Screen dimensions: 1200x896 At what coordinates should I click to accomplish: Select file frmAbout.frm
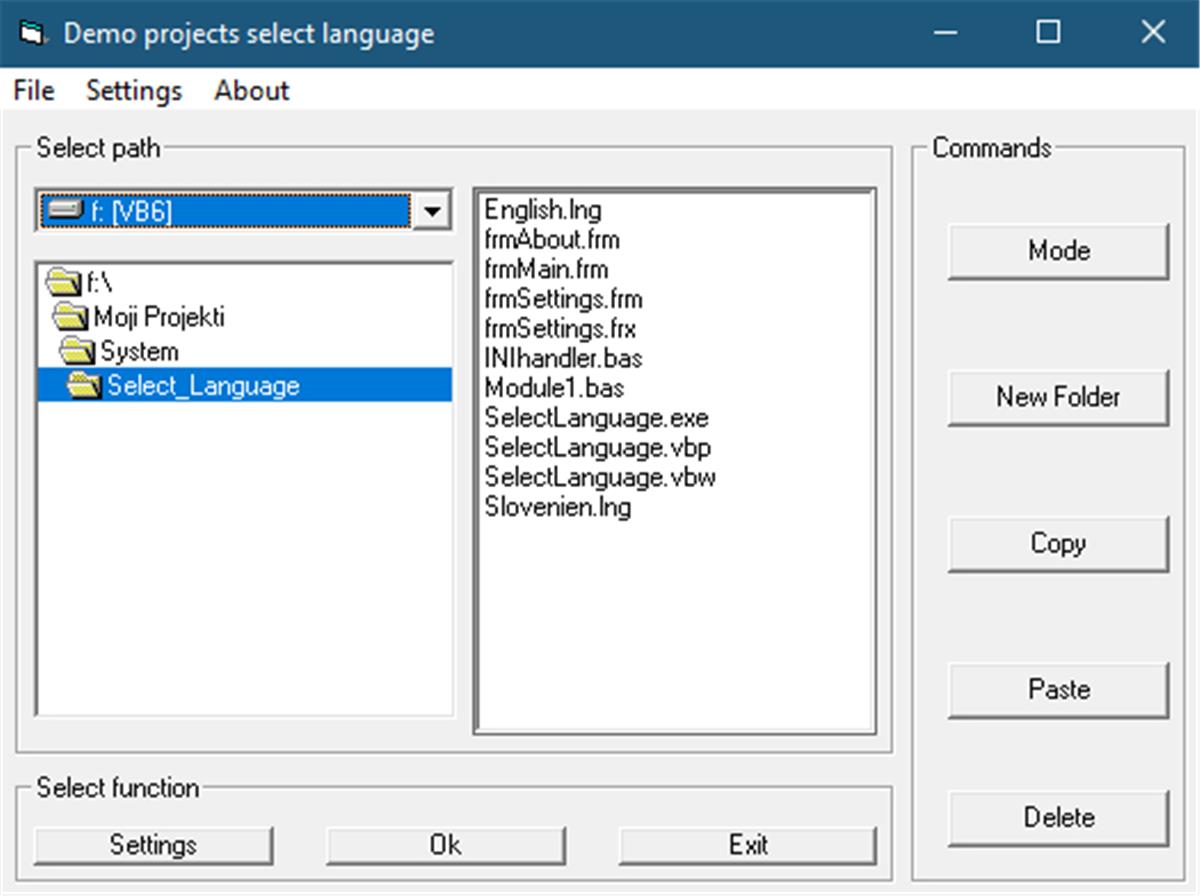552,240
